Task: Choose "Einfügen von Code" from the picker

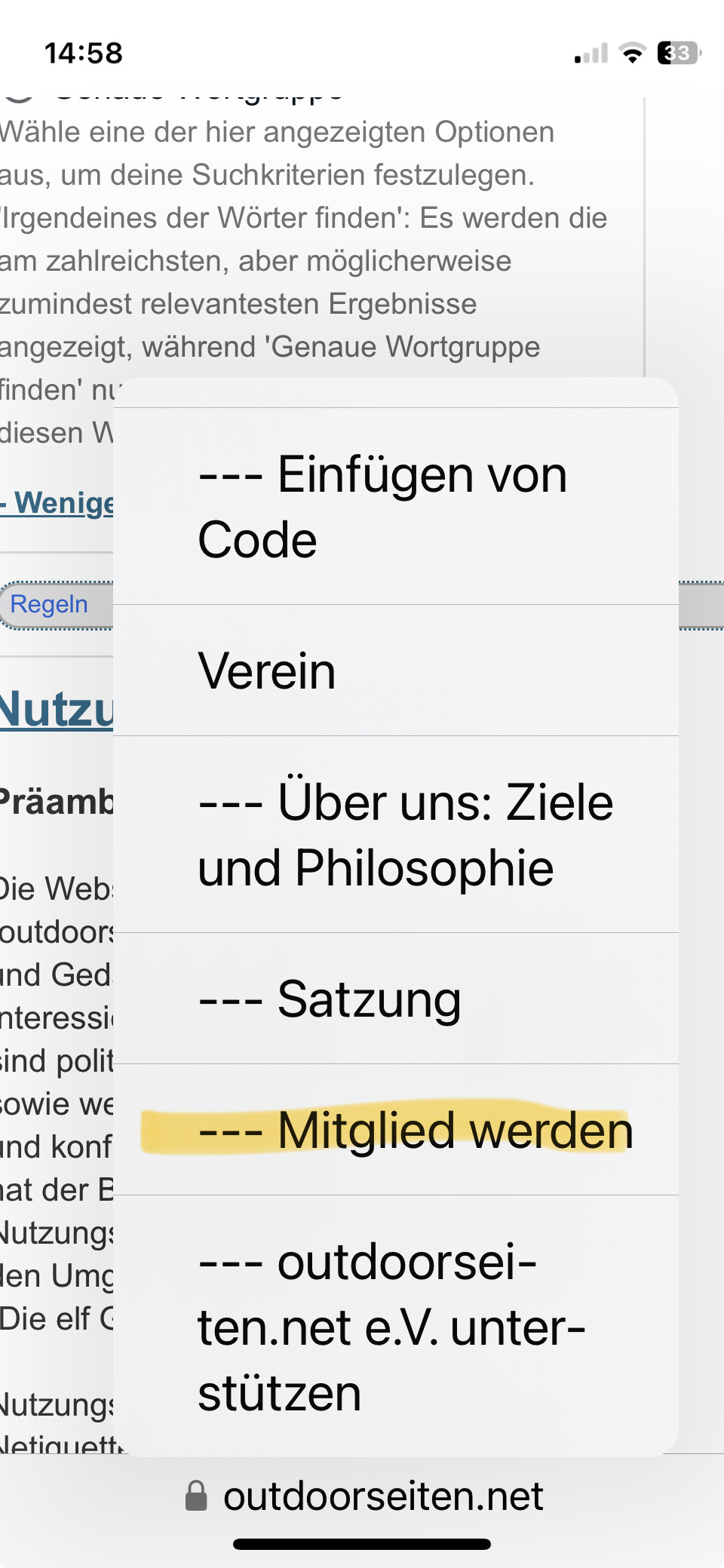Action: click(x=395, y=507)
